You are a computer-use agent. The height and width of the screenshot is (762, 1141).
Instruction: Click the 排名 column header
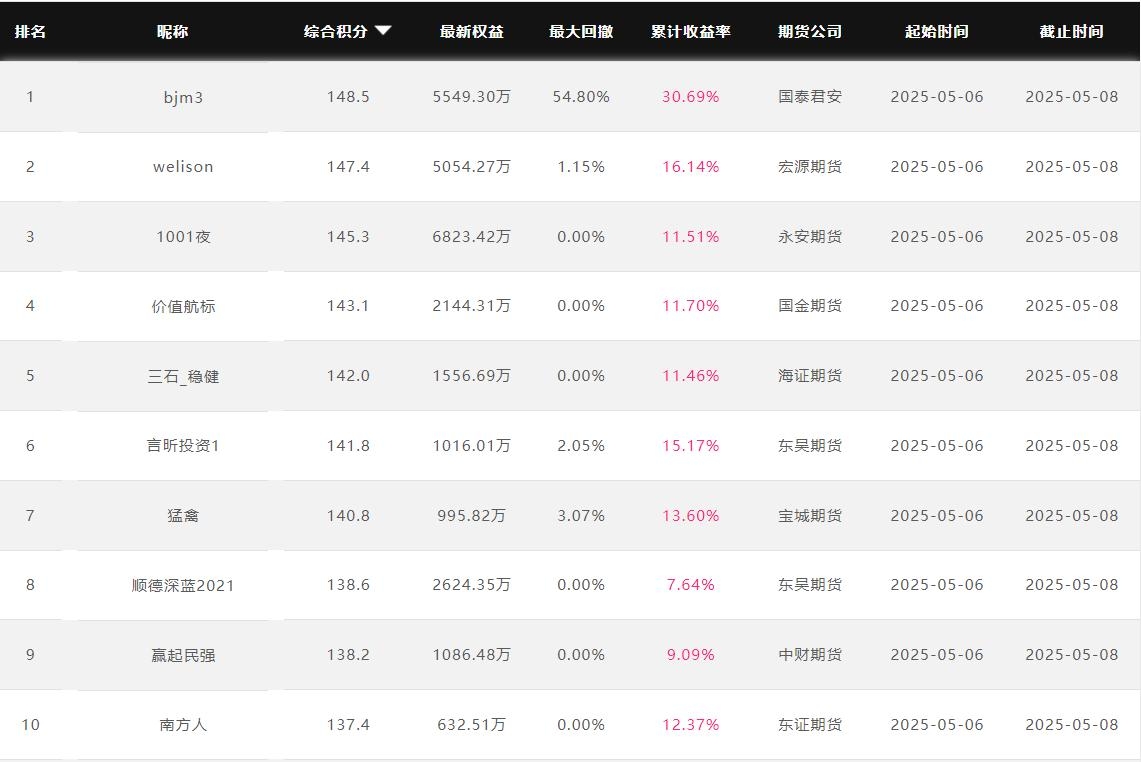(31, 31)
